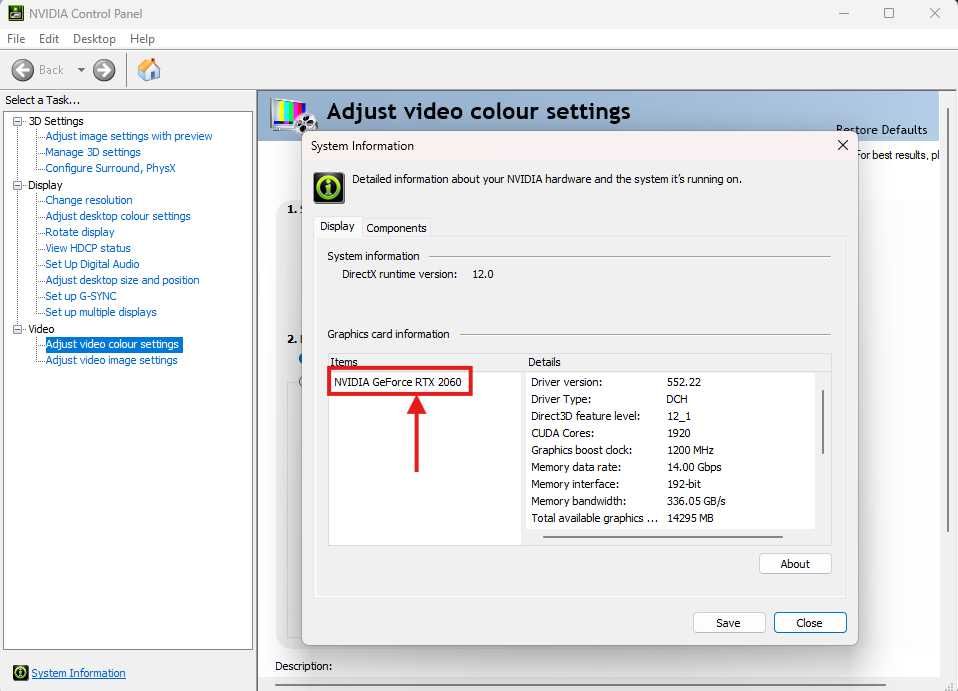Click the Details vertical scrollbar
The height and width of the screenshot is (691, 958).
pos(823,422)
